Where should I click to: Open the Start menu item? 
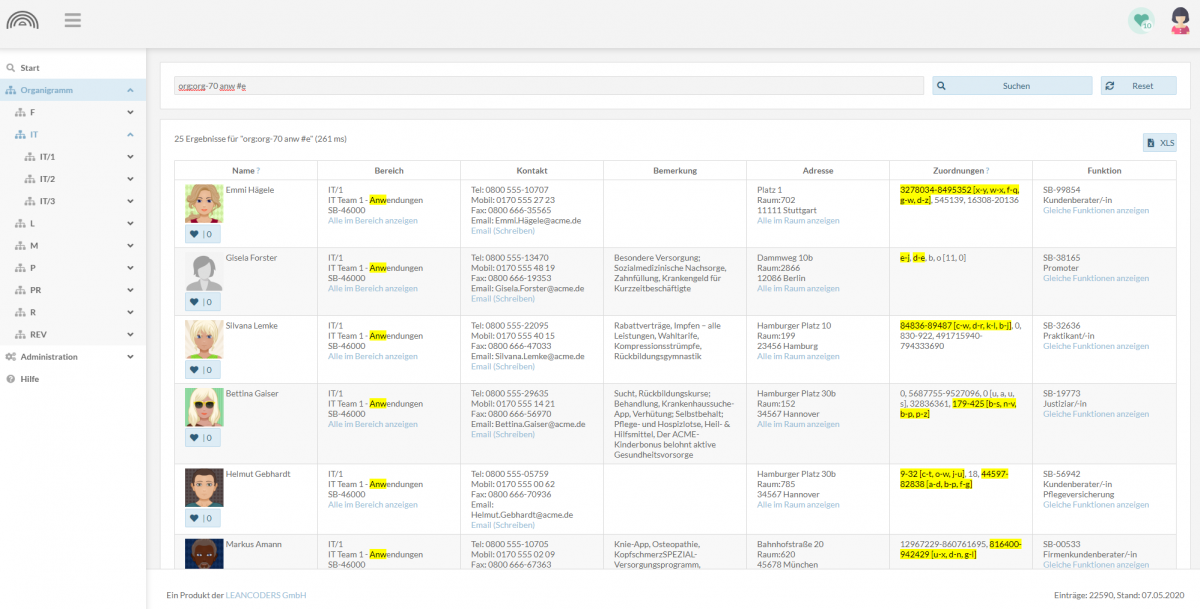30,68
